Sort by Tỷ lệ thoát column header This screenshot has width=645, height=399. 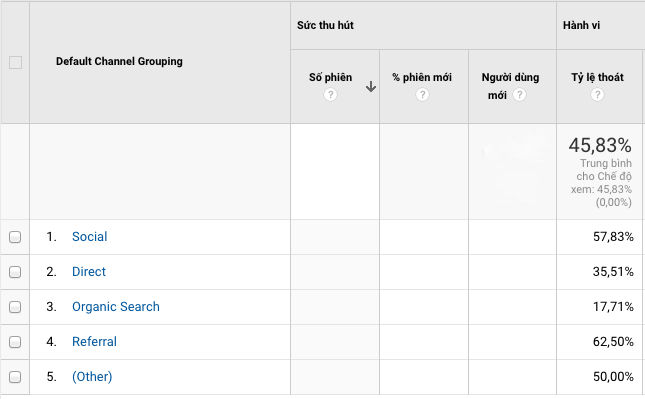pyautogui.click(x=597, y=77)
